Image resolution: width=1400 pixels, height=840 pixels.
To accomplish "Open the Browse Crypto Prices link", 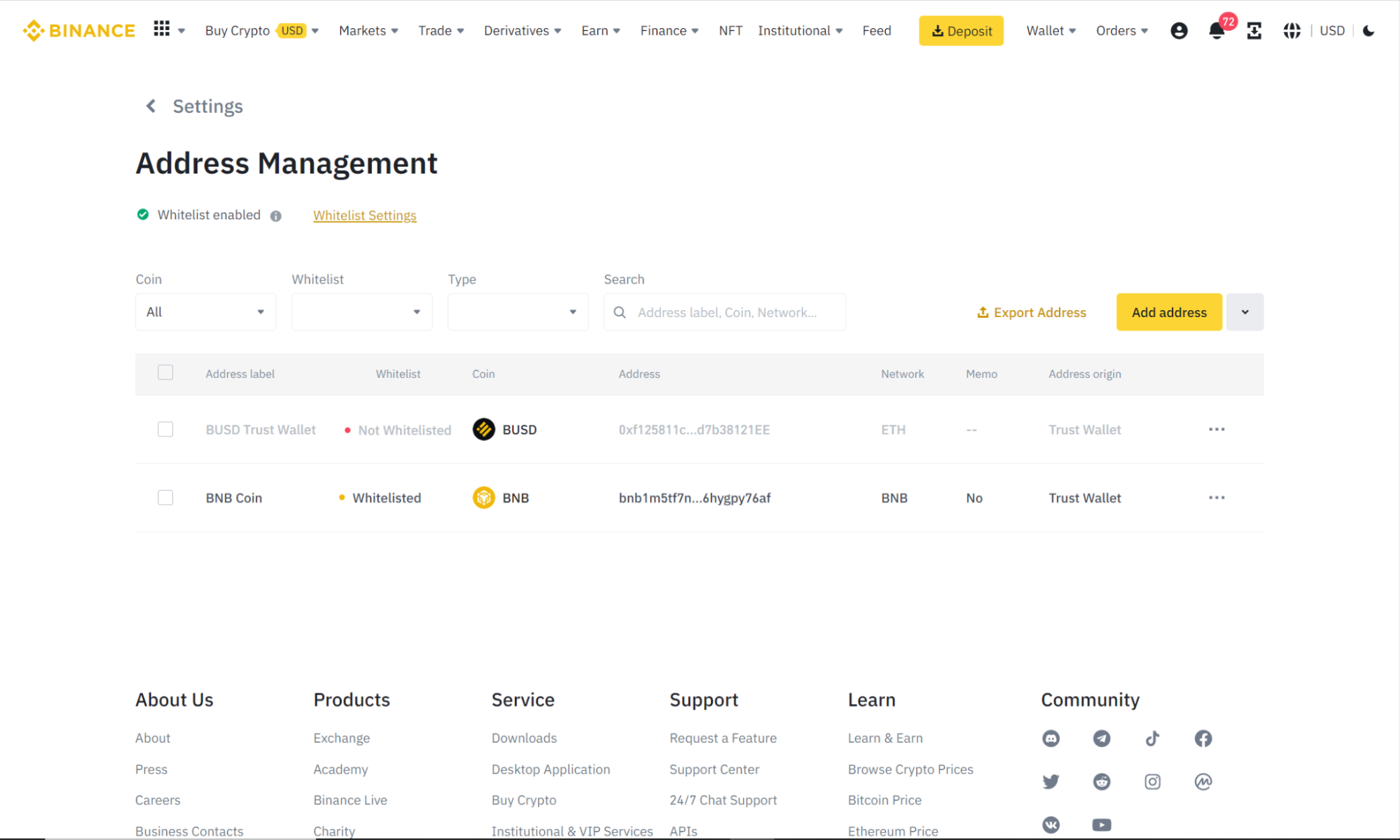I will (x=910, y=769).
